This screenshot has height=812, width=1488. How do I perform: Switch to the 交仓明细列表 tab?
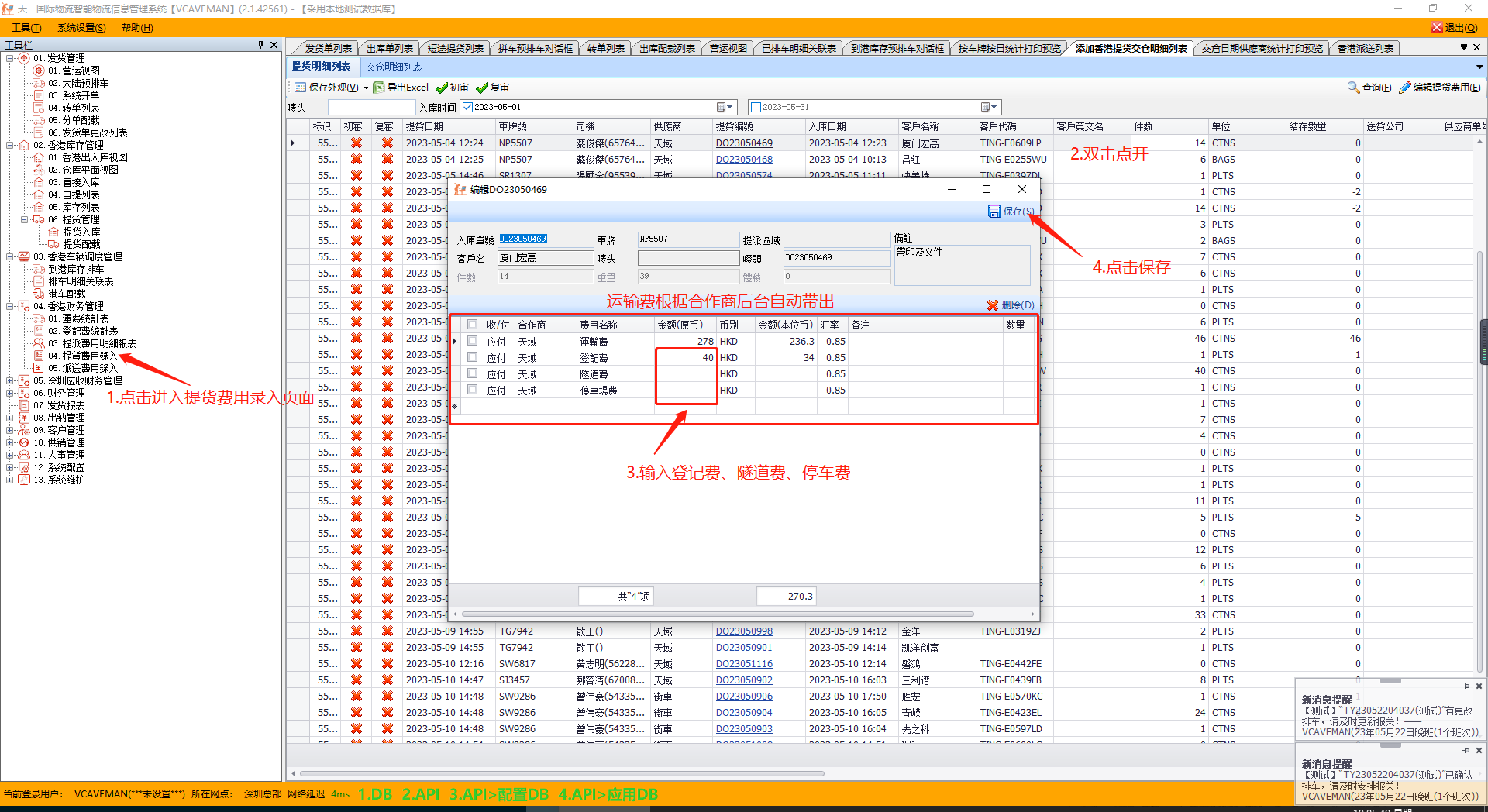(394, 67)
